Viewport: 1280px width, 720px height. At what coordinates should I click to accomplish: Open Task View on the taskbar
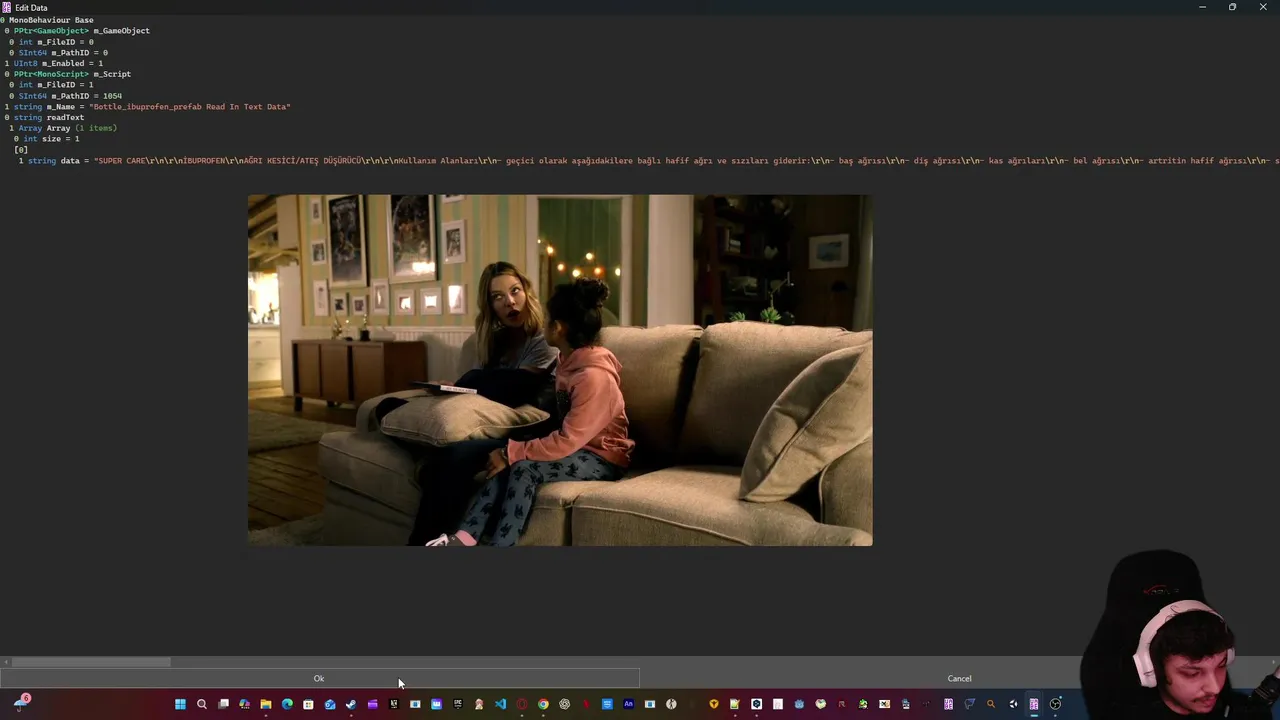[223, 704]
